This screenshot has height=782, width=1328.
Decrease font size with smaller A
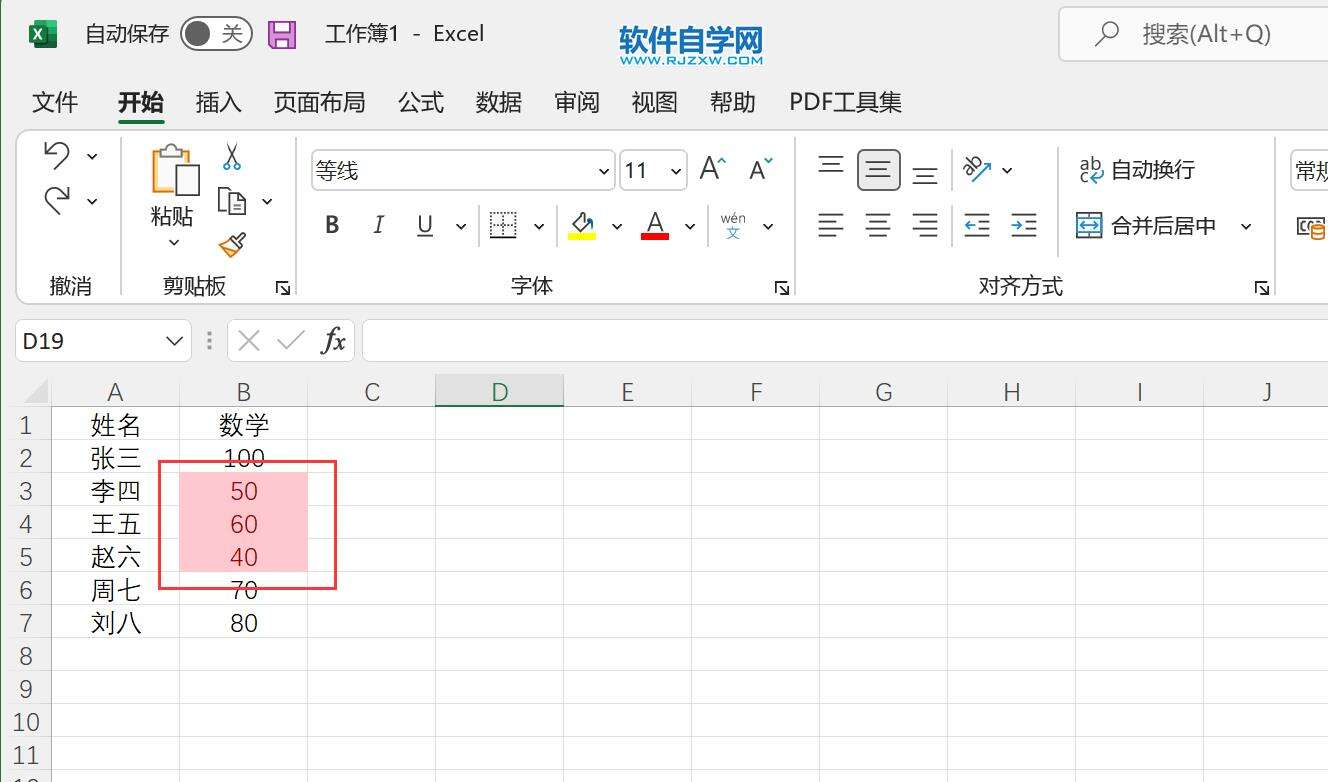click(x=761, y=169)
